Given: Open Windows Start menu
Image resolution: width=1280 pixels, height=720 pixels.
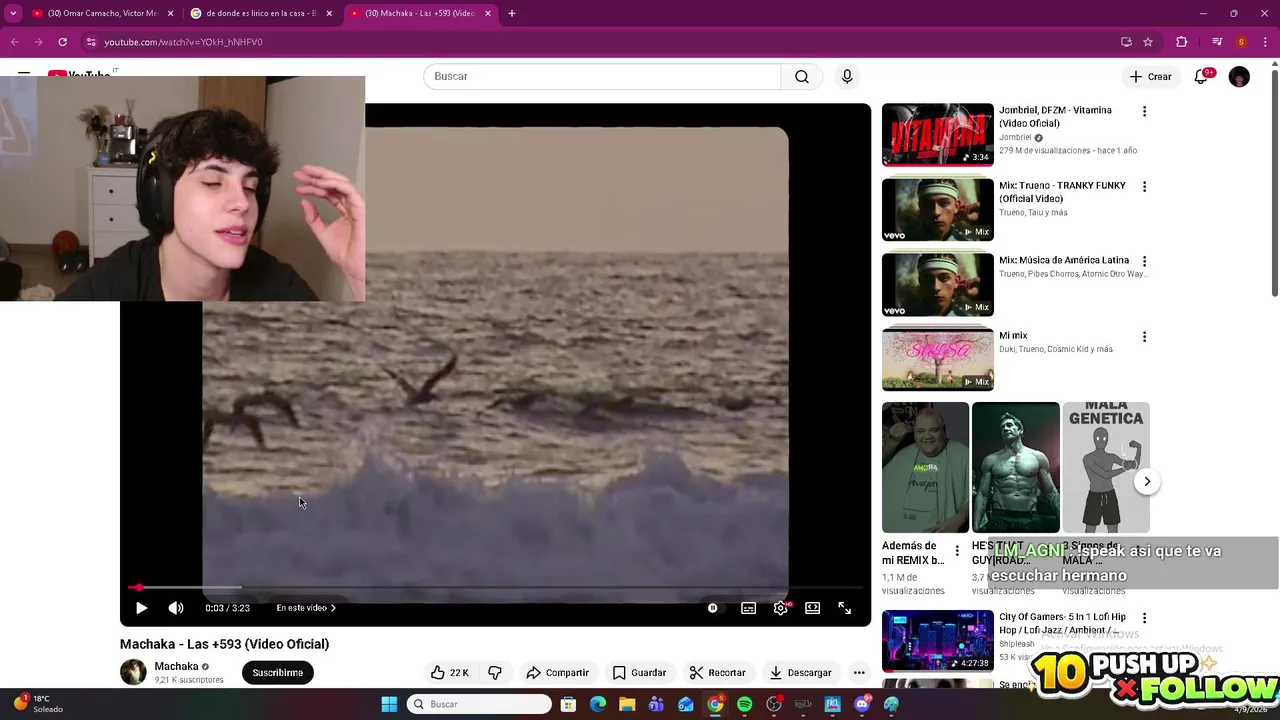Looking at the screenshot, I should click(389, 704).
